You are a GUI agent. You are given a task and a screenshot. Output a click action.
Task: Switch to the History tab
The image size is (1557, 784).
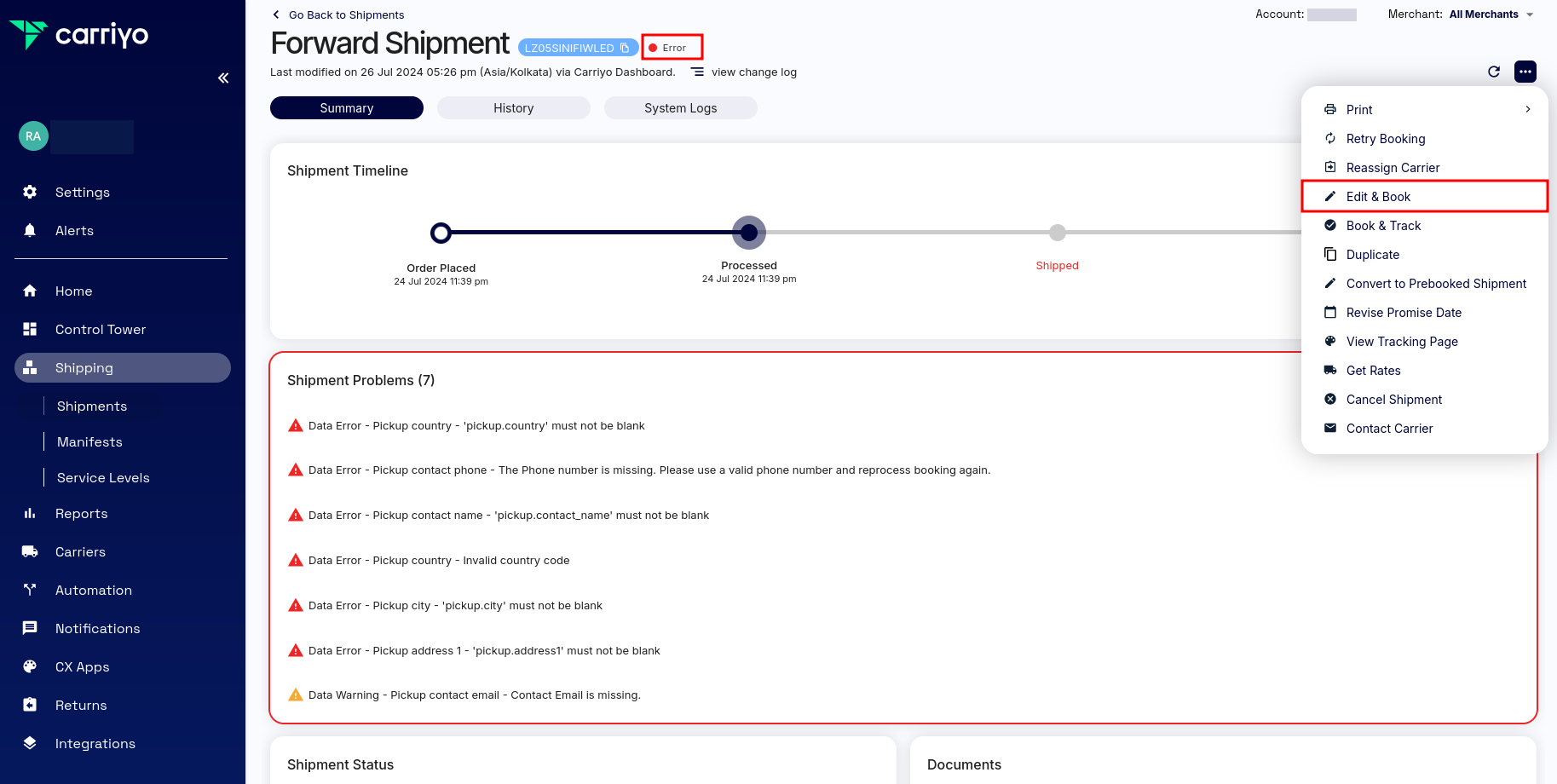pos(513,108)
